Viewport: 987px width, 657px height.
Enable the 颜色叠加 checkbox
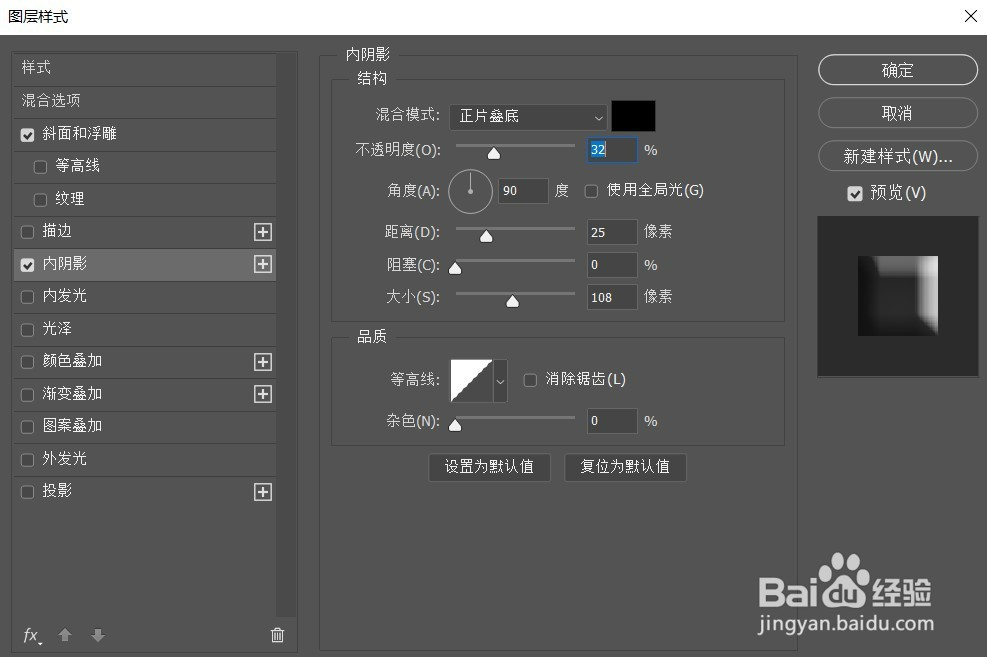click(27, 362)
